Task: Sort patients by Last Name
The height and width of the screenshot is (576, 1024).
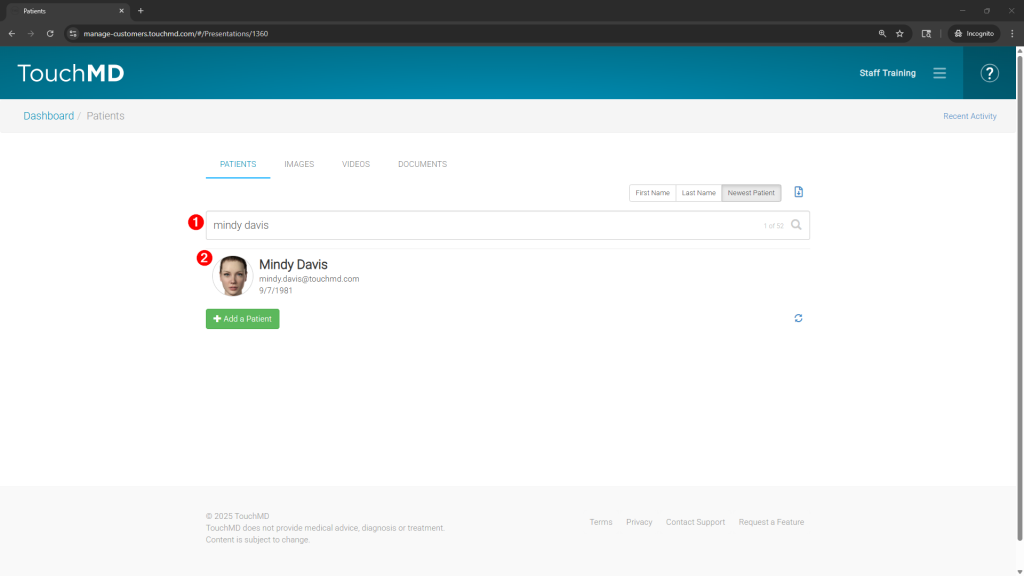Action: click(x=698, y=193)
